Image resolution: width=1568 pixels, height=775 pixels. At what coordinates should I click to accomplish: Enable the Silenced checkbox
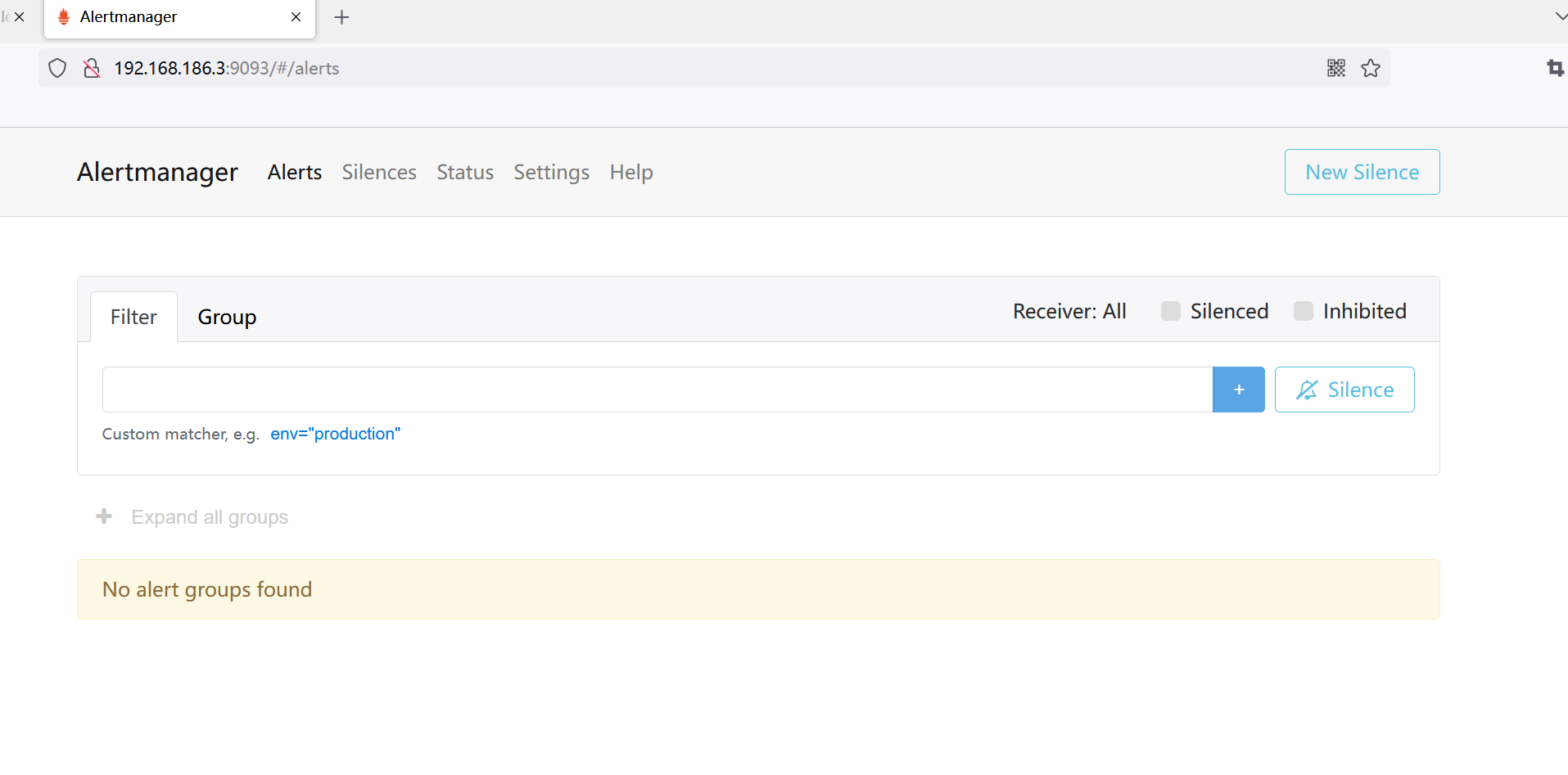tap(1171, 311)
